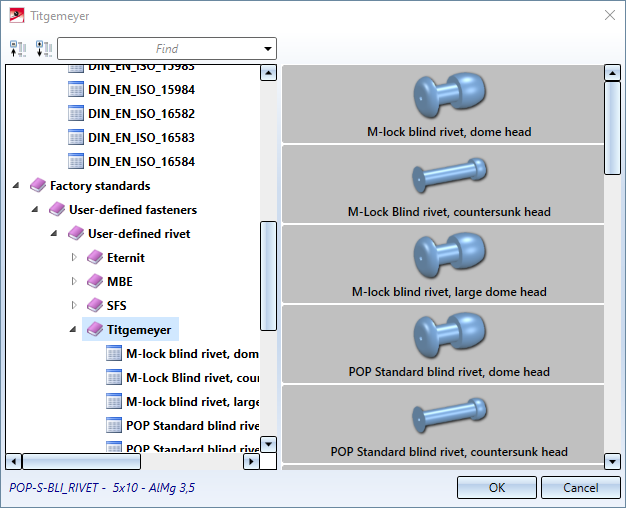Click tree panel scroll left arrow

pyautogui.click(x=14, y=461)
